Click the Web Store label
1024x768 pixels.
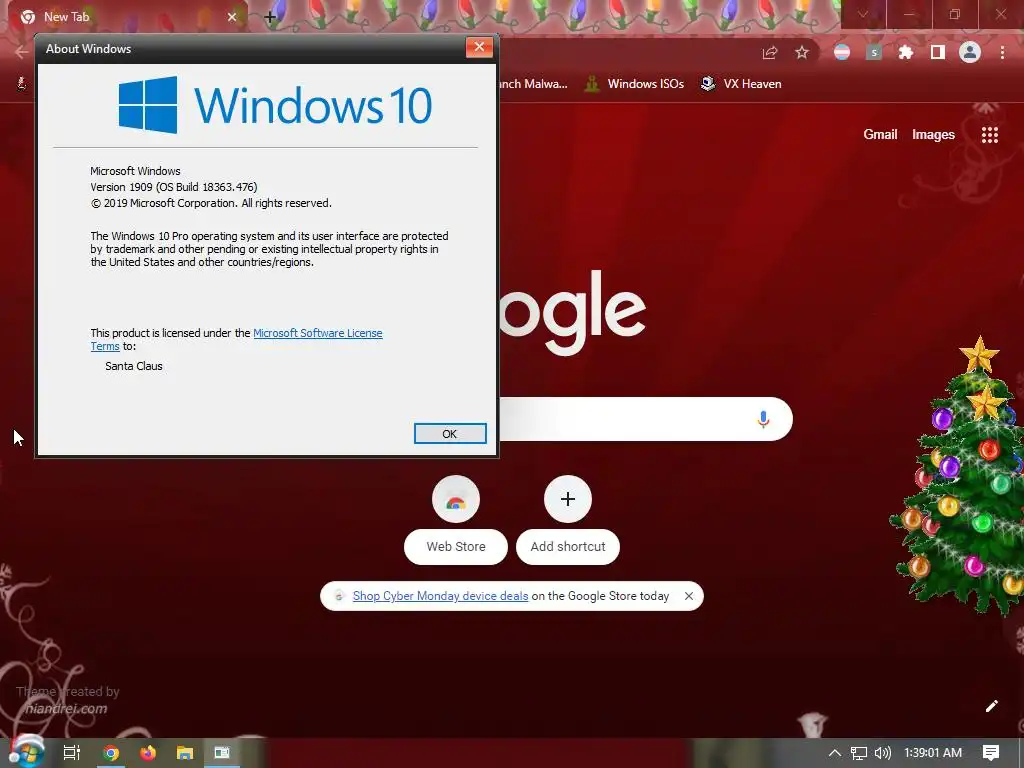(456, 547)
